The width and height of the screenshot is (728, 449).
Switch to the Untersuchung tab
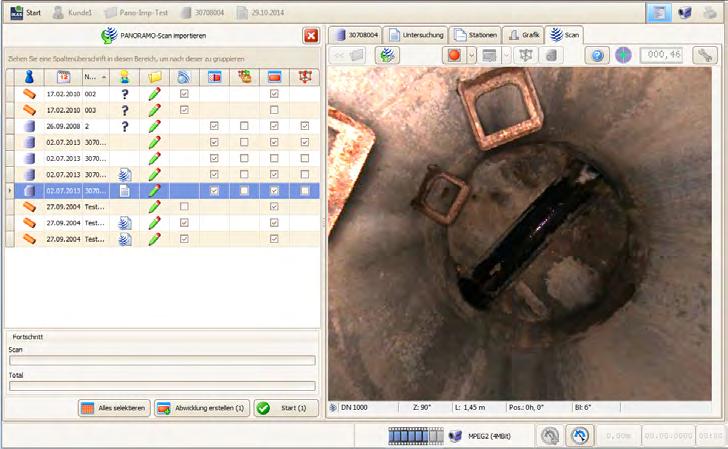(x=415, y=35)
